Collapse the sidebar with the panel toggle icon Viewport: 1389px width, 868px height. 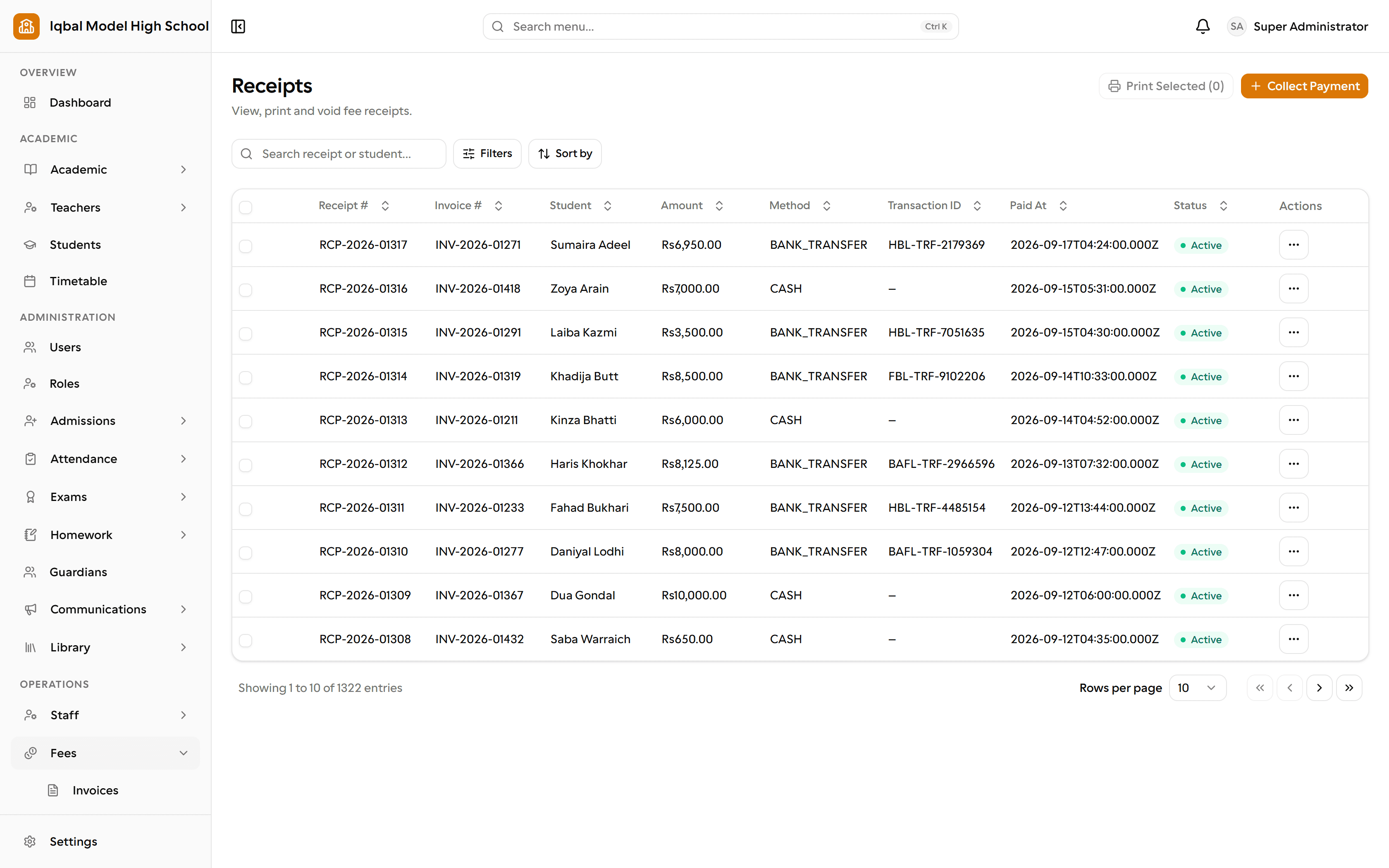(x=238, y=26)
